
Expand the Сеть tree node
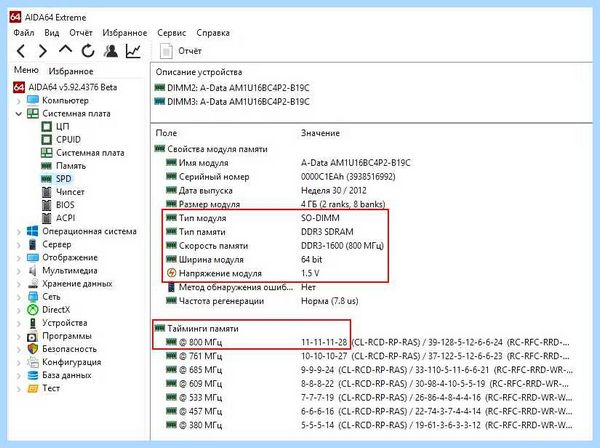(18, 297)
